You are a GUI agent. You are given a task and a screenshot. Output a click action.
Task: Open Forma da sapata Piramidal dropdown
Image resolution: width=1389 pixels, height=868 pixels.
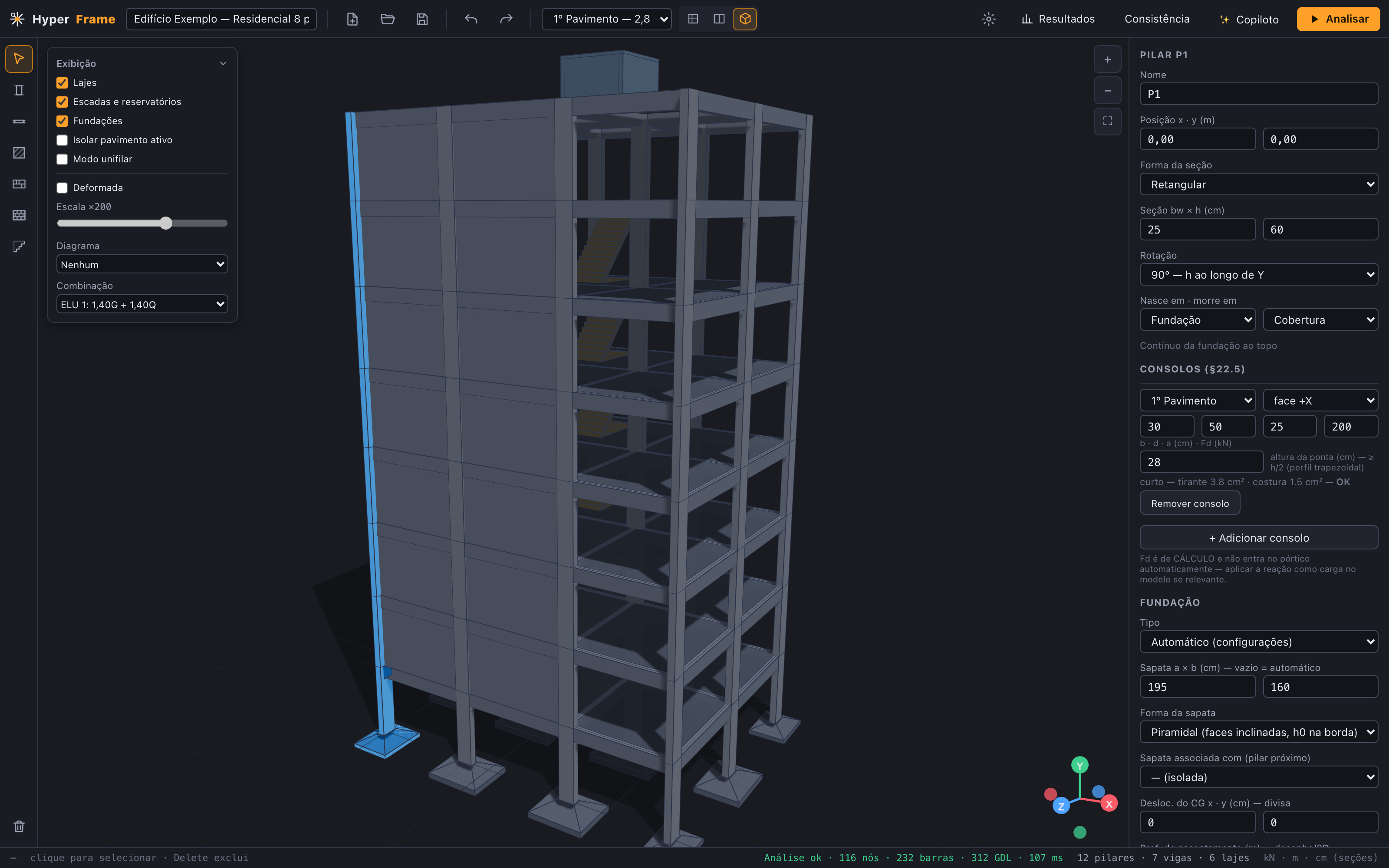tap(1259, 732)
